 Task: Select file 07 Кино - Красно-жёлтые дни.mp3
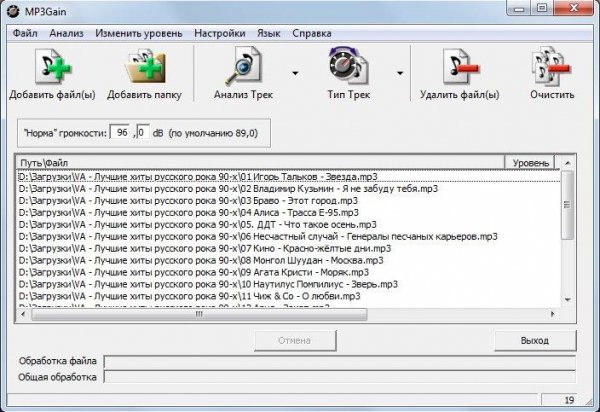click(x=289, y=248)
